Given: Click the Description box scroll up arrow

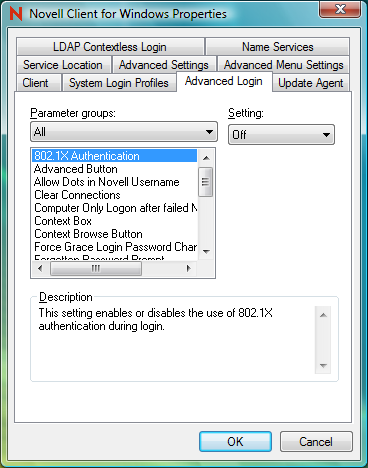Looking at the screenshot, I should (323, 315).
